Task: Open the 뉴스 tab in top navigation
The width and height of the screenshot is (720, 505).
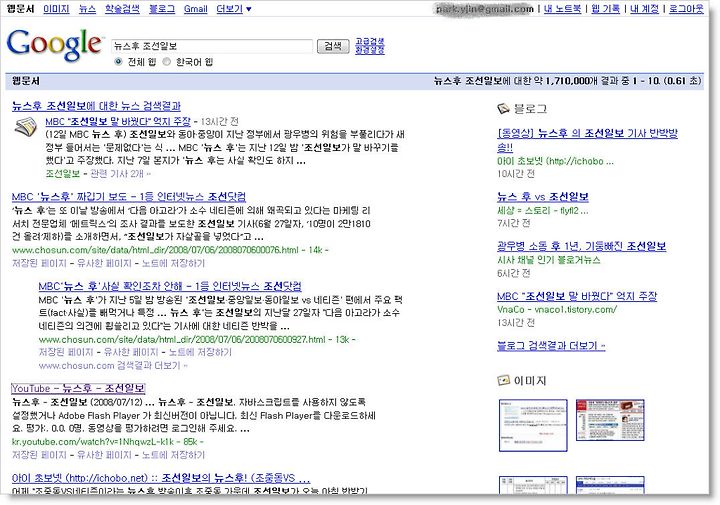Action: click(x=87, y=9)
